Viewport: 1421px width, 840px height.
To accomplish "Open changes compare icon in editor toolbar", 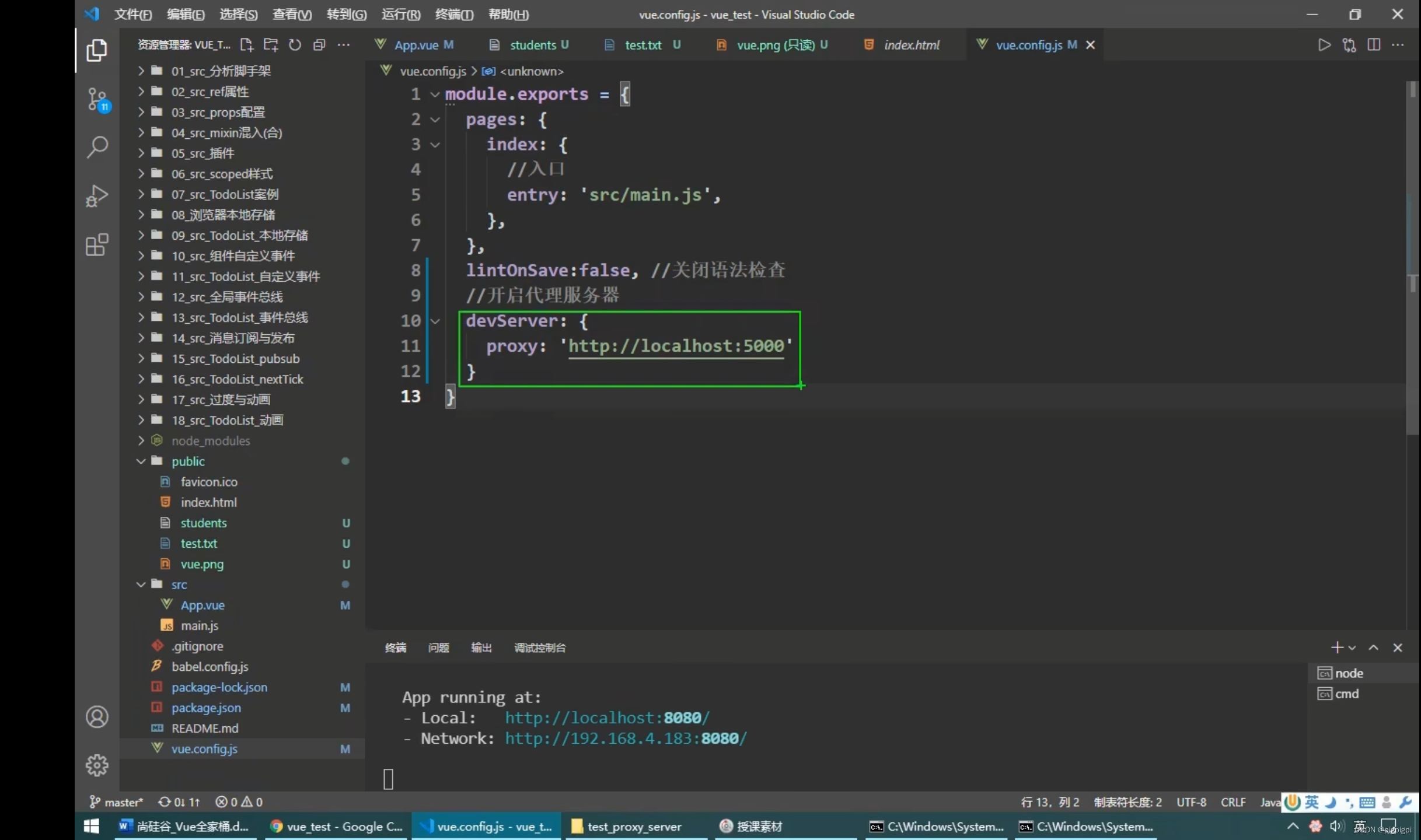I will [x=1349, y=45].
